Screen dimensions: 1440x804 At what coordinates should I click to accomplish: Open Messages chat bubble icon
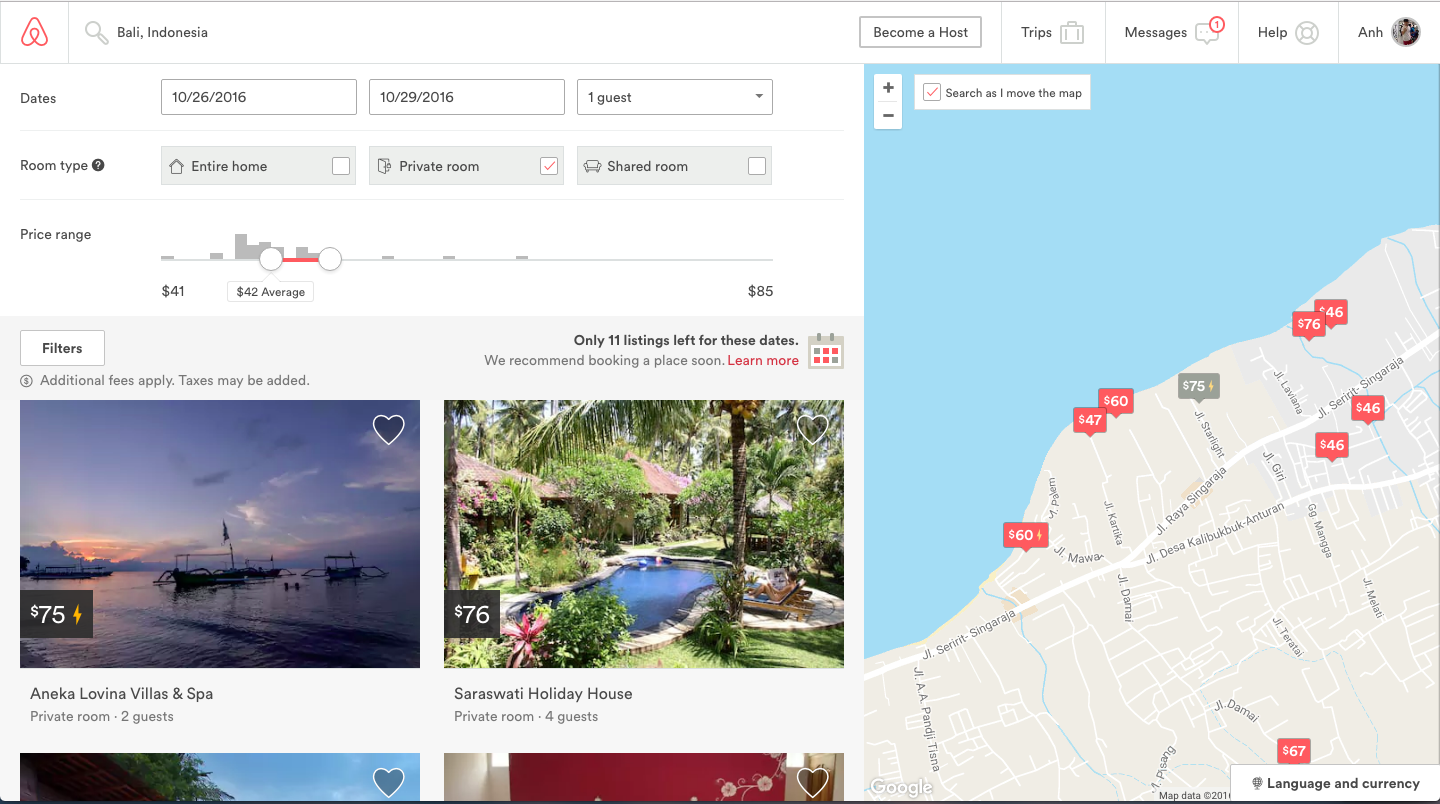pyautogui.click(x=1208, y=32)
